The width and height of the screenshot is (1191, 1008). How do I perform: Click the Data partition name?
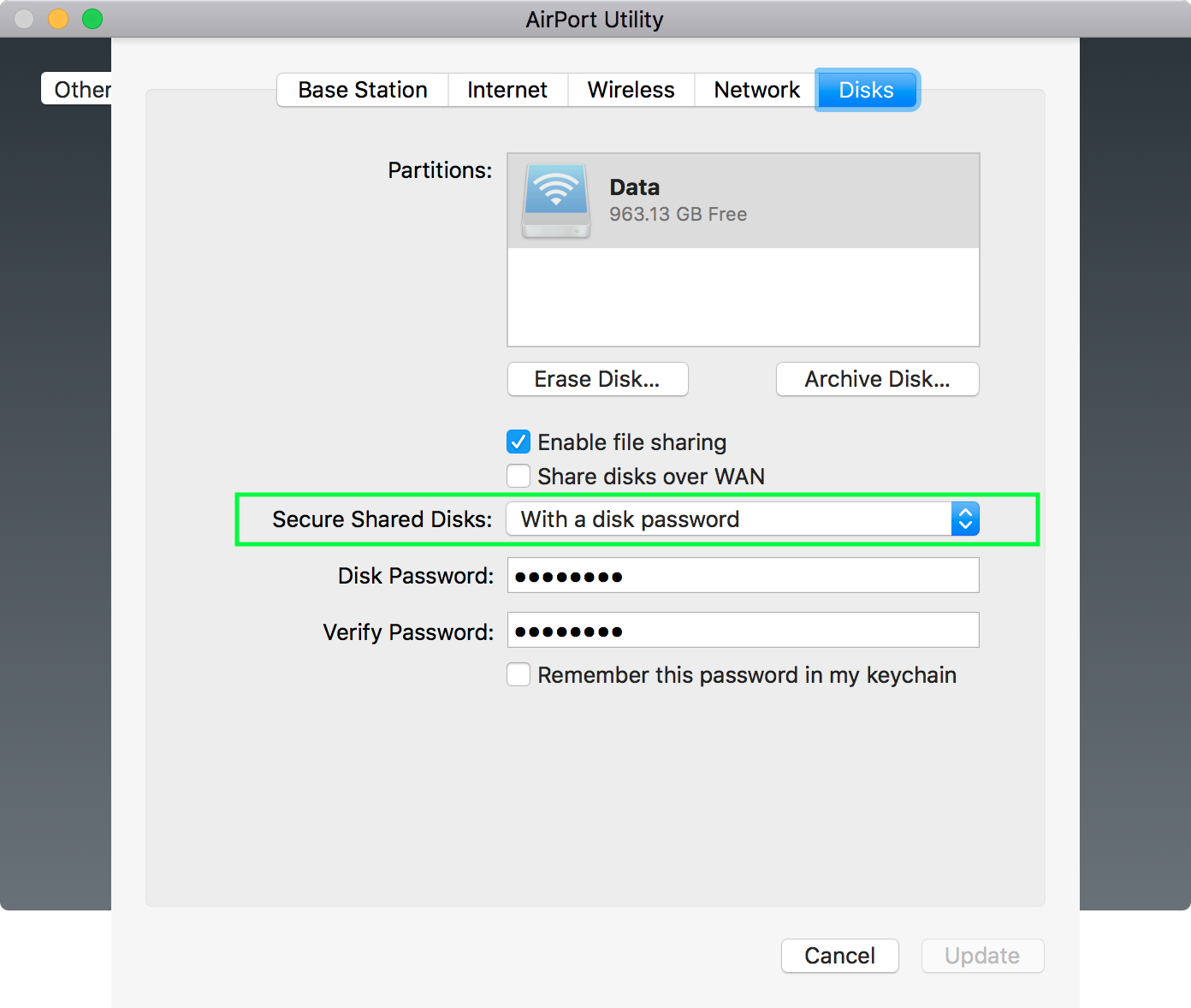pos(635,187)
